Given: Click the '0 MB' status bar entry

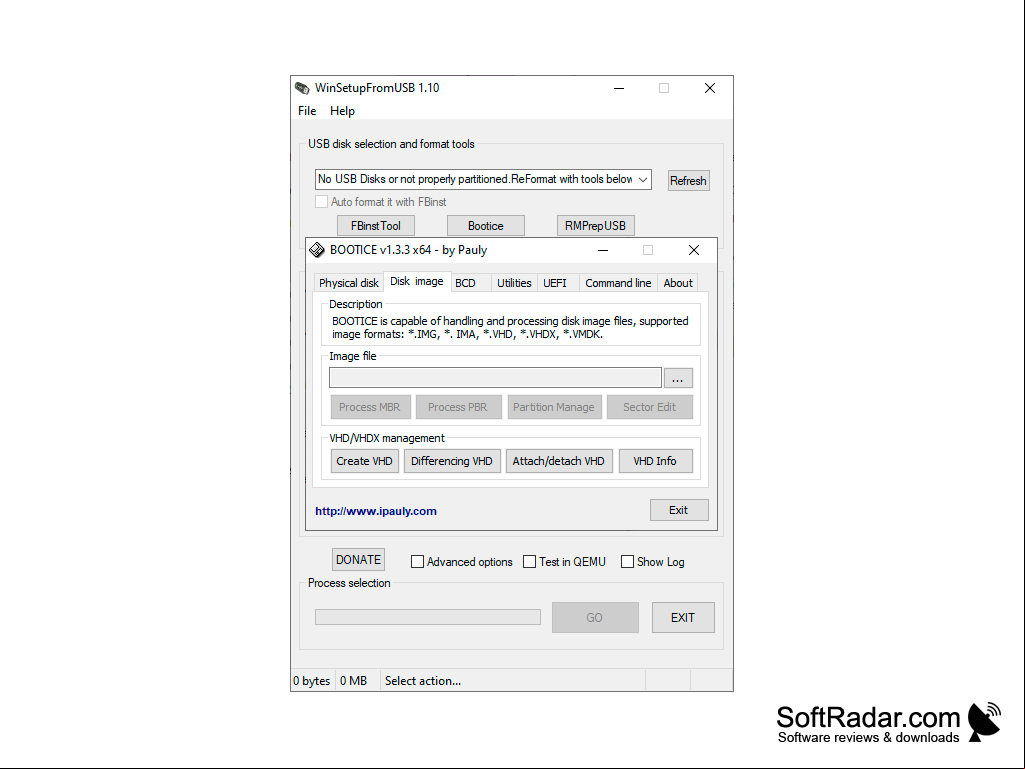Looking at the screenshot, I should point(354,681).
